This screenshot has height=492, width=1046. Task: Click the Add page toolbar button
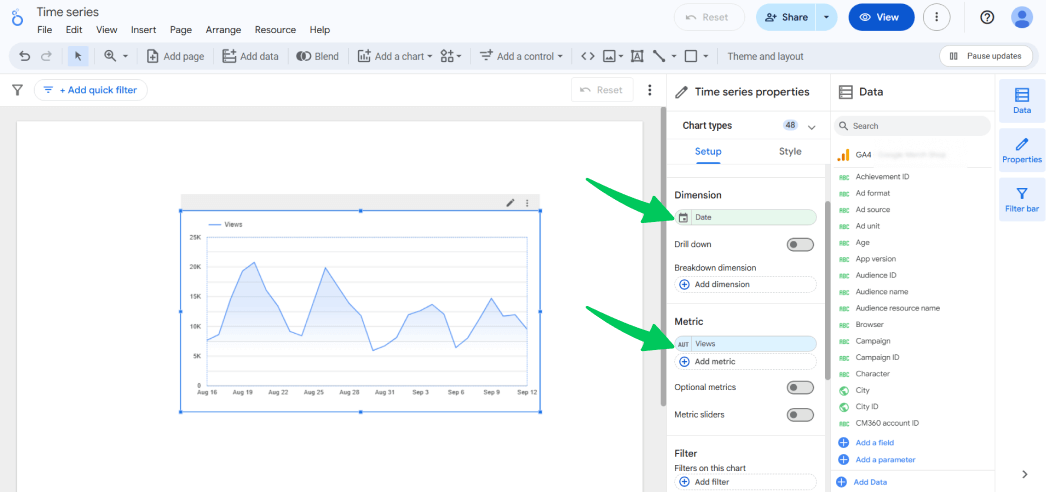coord(175,57)
